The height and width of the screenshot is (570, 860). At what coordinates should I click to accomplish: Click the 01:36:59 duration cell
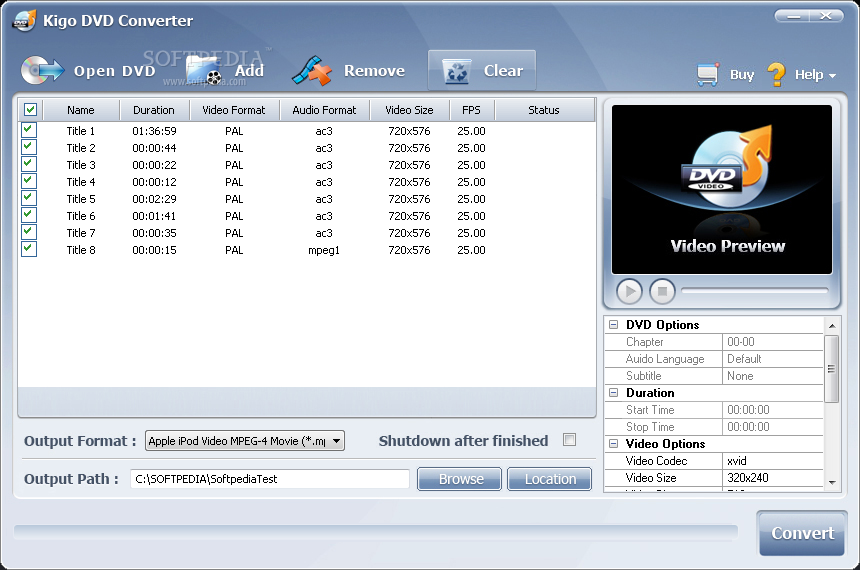154,131
